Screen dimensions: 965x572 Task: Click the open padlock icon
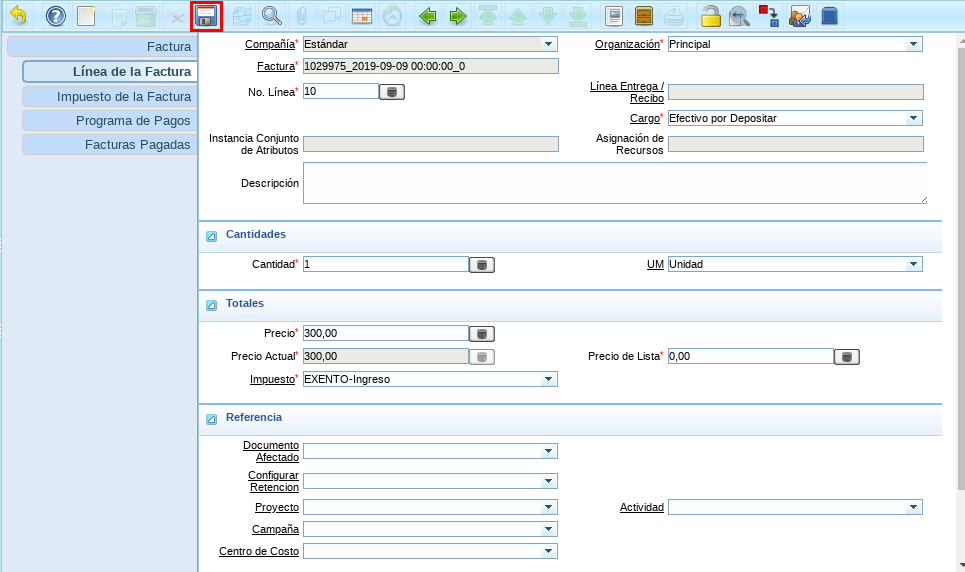(710, 16)
